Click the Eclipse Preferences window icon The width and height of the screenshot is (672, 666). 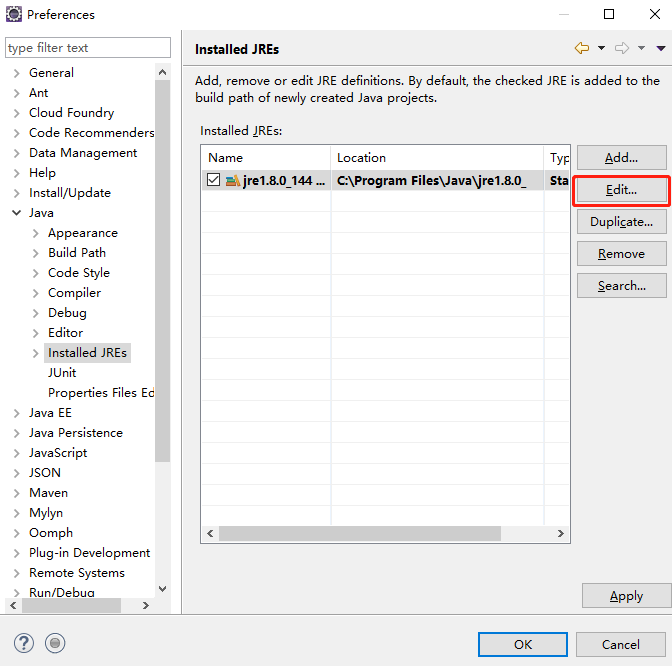tap(14, 14)
